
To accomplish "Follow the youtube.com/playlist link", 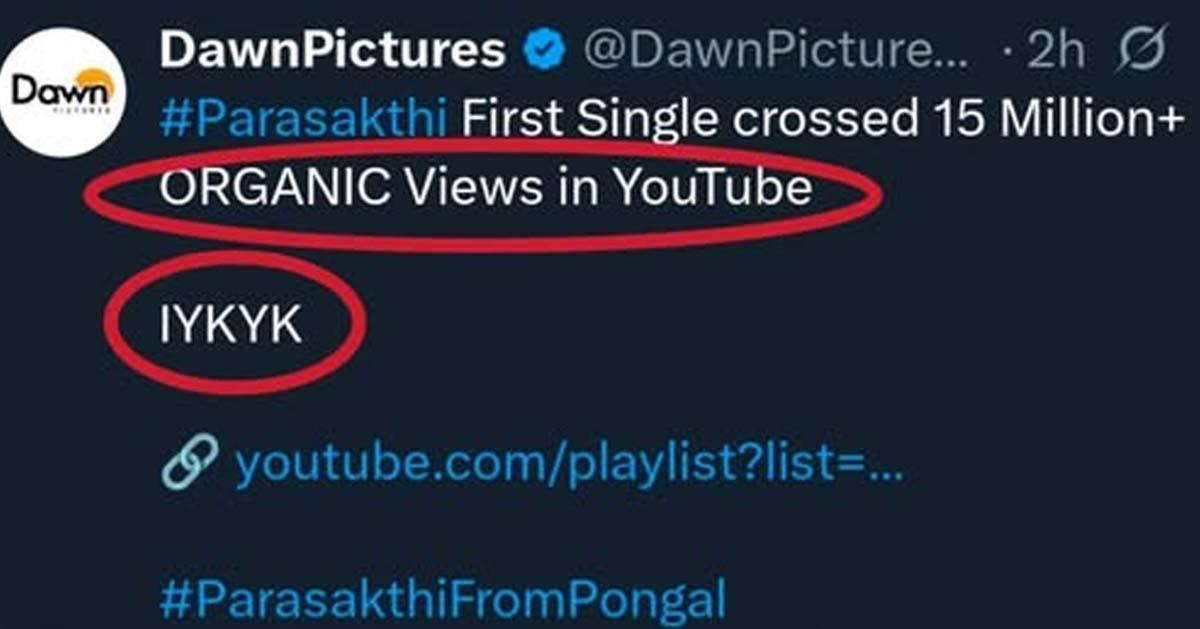I will coord(567,465).
